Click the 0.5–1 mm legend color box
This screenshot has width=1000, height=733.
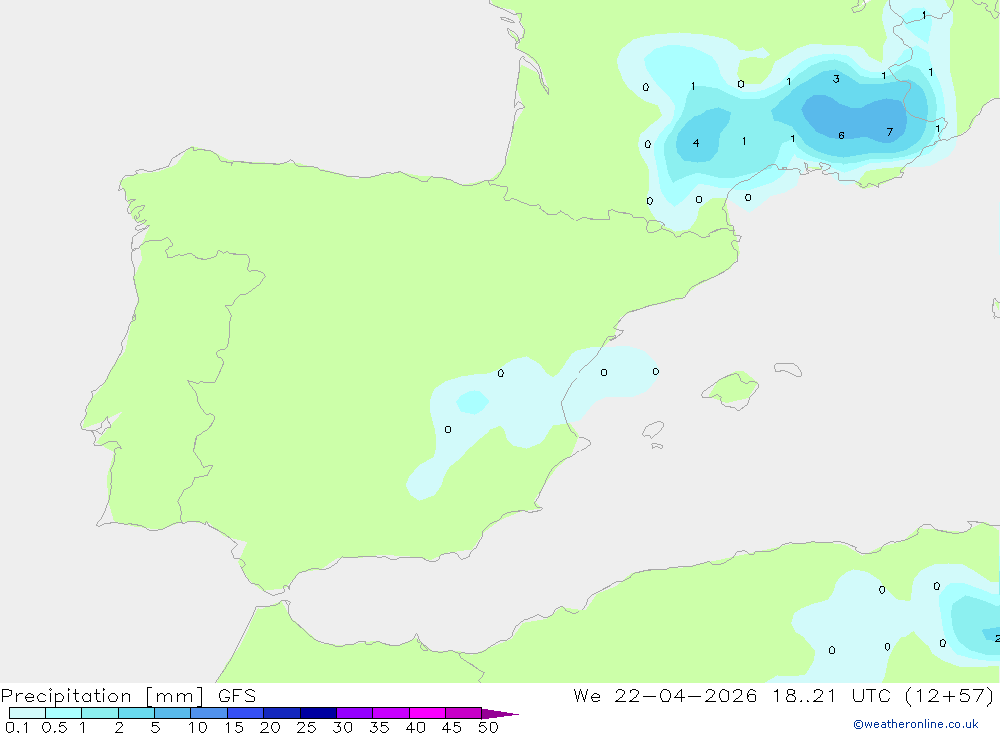click(63, 713)
